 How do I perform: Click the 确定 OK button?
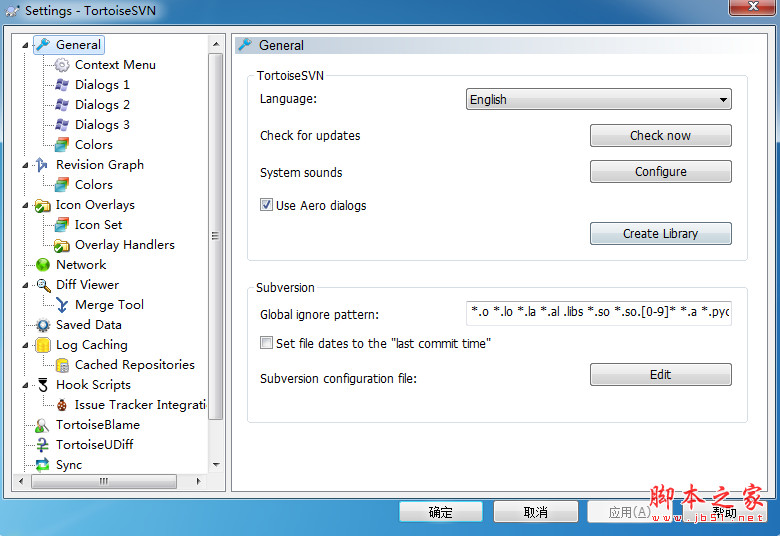tap(441, 512)
